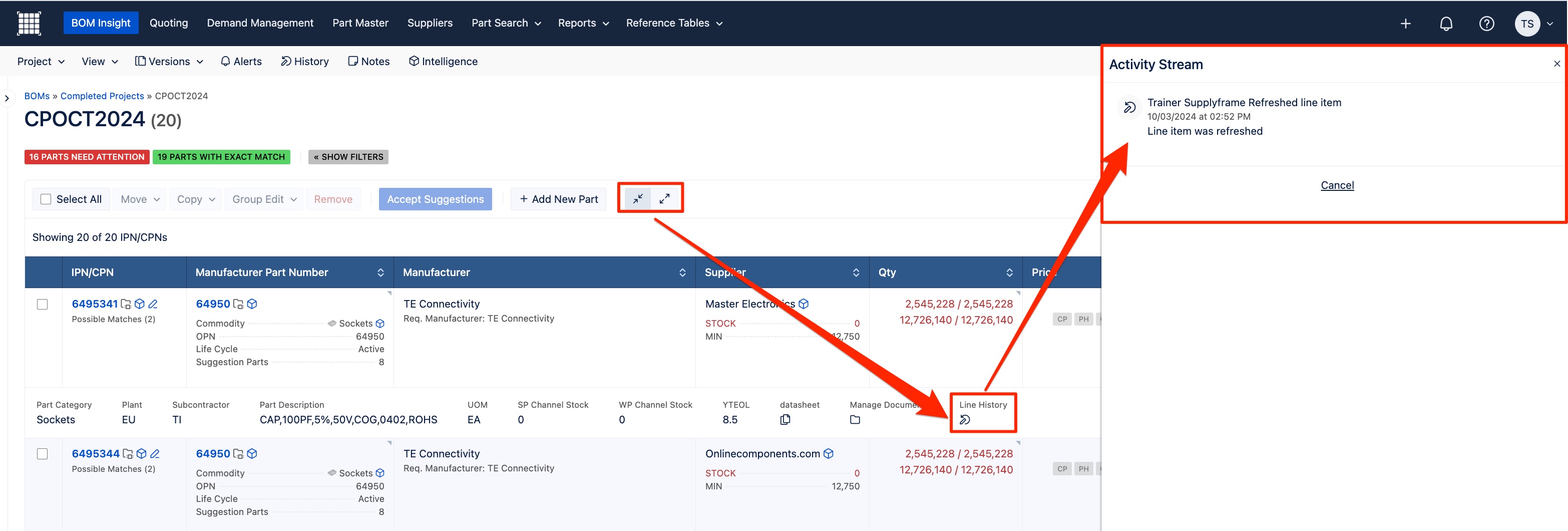Switch to the BOM Insight tab
Screen dimensions: 1568x531
(101, 23)
